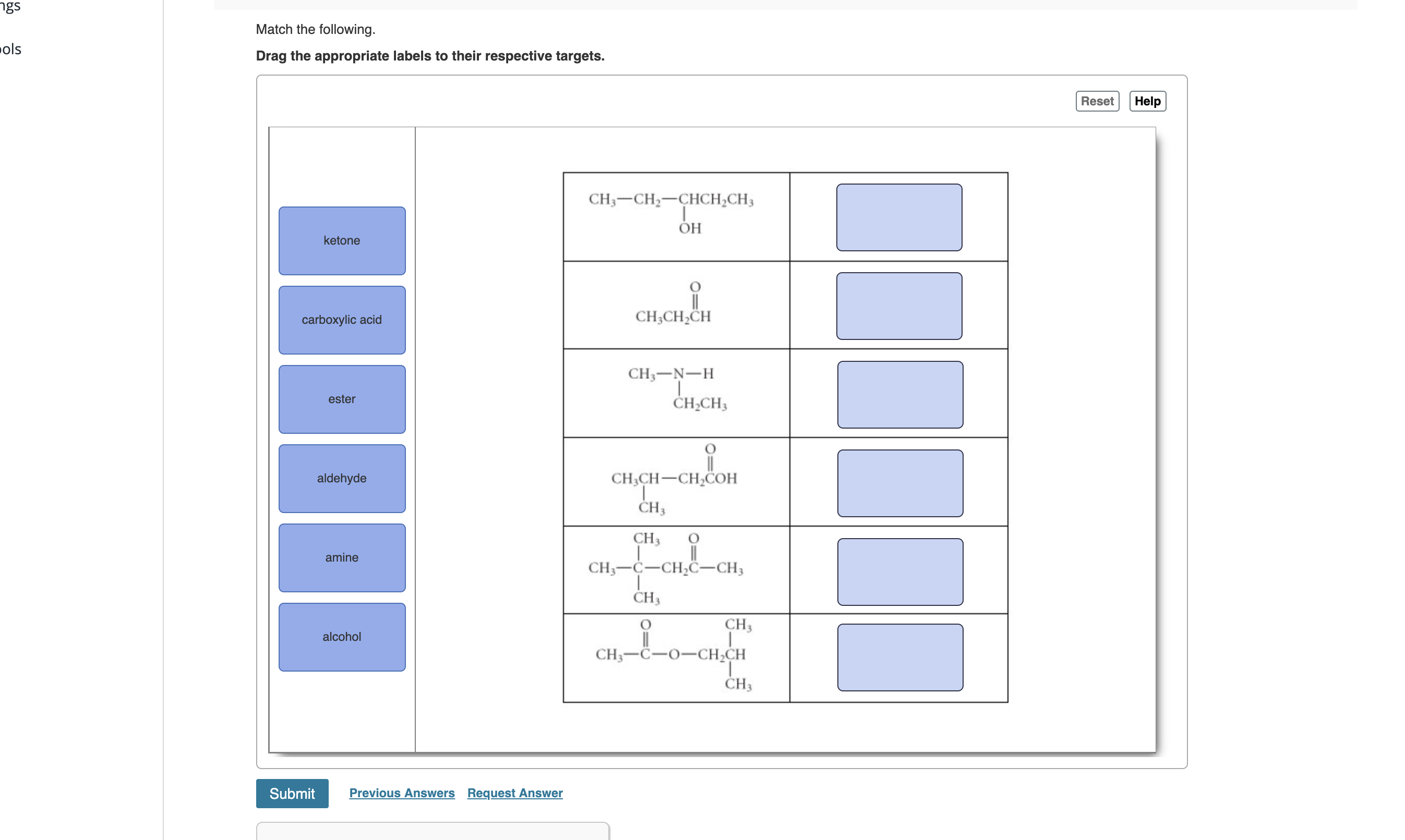Select the carboxylic acid label
Image resolution: width=1405 pixels, height=840 pixels.
point(342,319)
